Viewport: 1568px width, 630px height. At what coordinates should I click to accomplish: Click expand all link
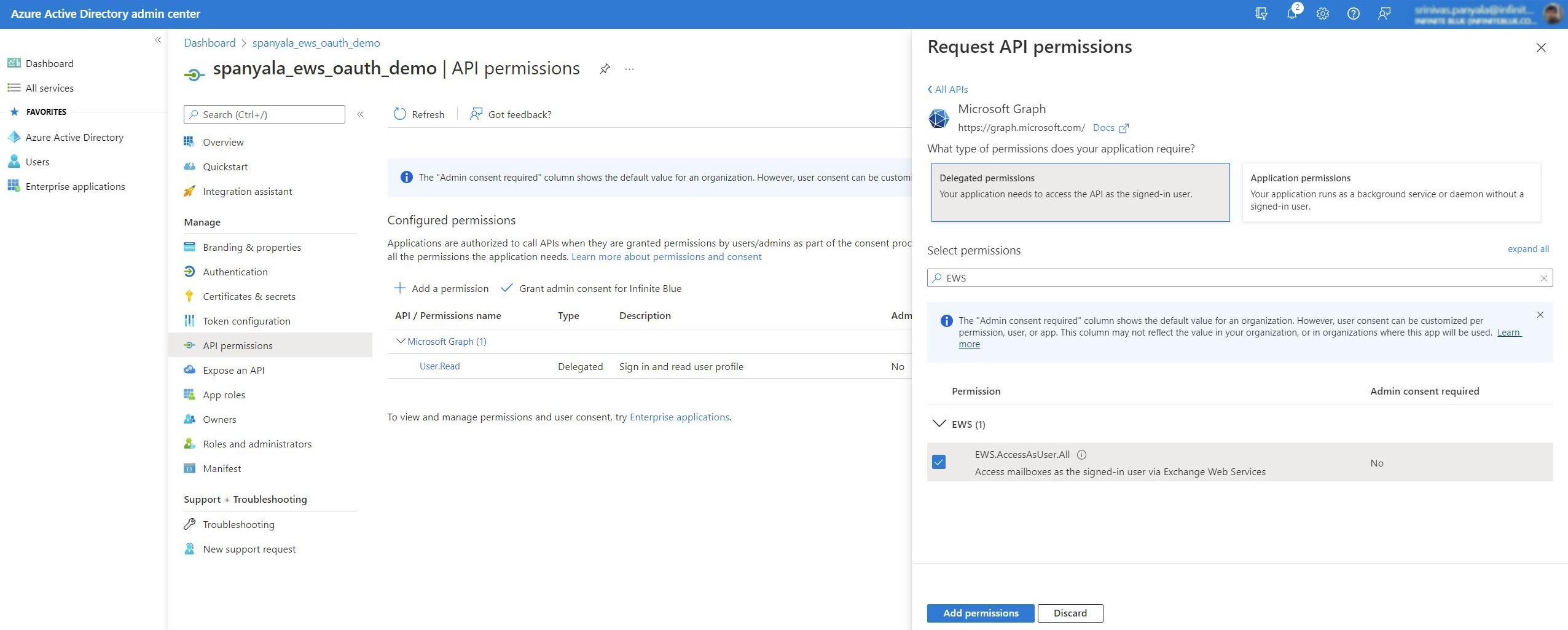[x=1528, y=249]
